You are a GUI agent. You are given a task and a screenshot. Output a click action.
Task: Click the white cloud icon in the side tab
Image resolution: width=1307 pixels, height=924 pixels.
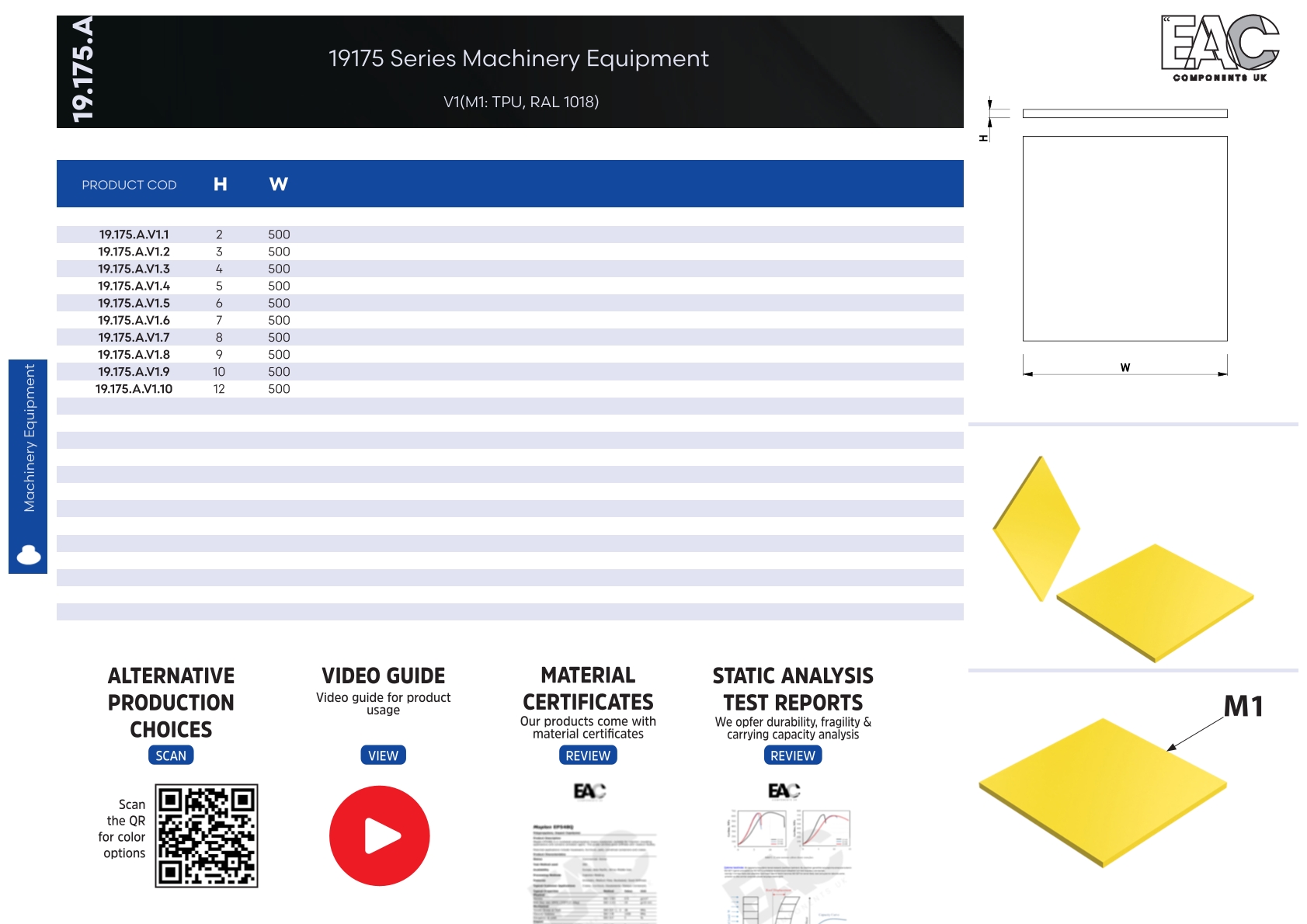click(x=29, y=554)
